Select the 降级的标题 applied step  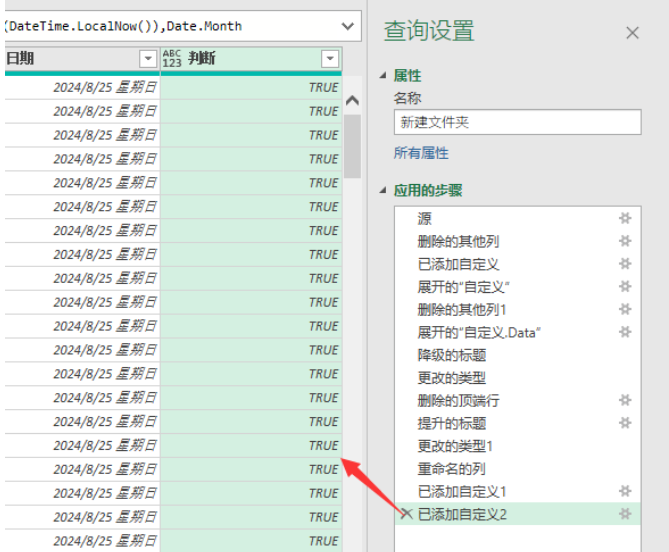tap(452, 354)
